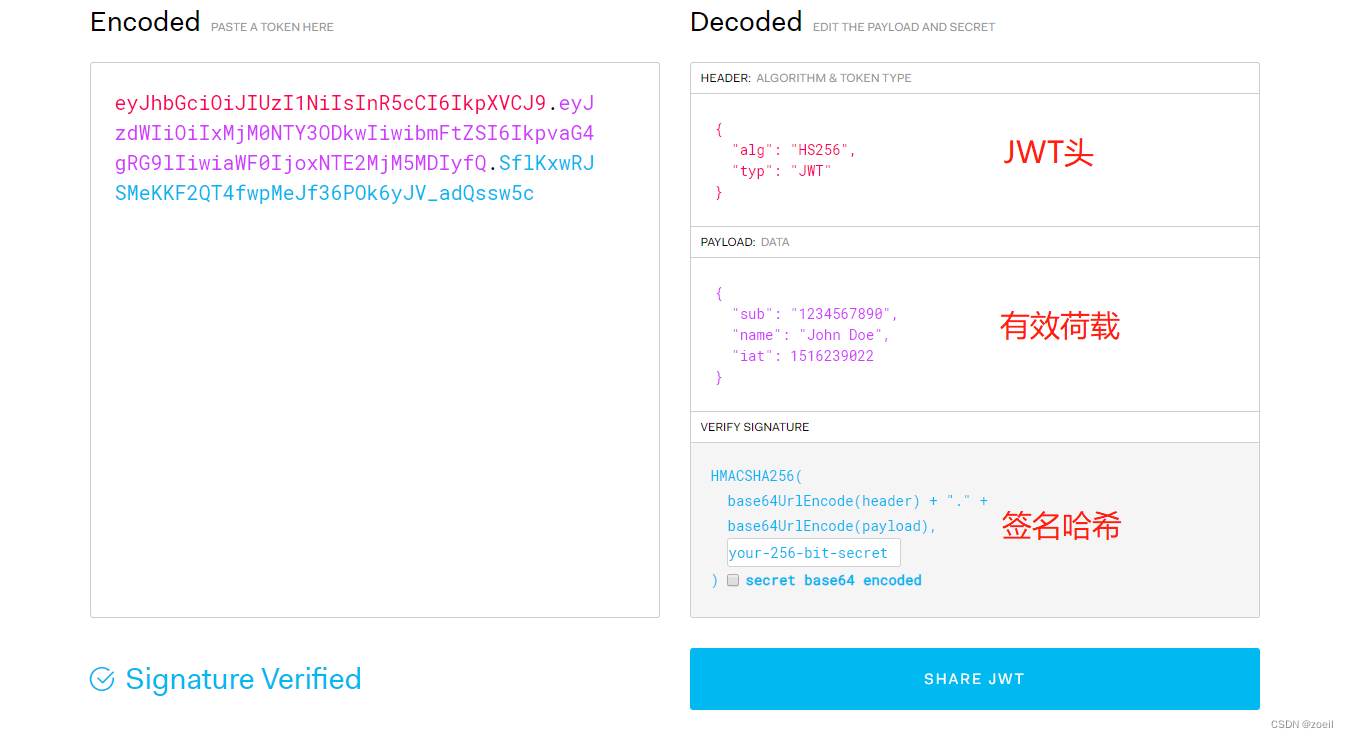Focus the your-256-bit-secret input field
This screenshot has height=738, width=1348.
(813, 553)
